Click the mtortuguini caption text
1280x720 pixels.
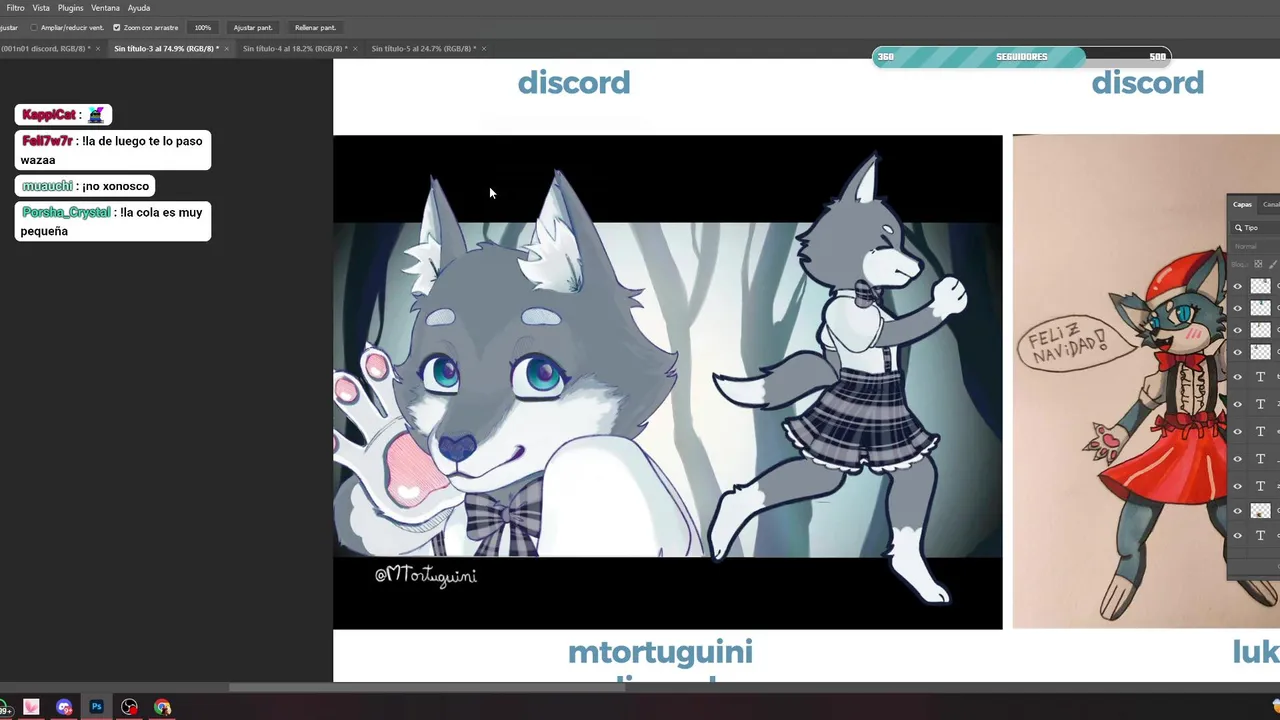[x=660, y=653]
